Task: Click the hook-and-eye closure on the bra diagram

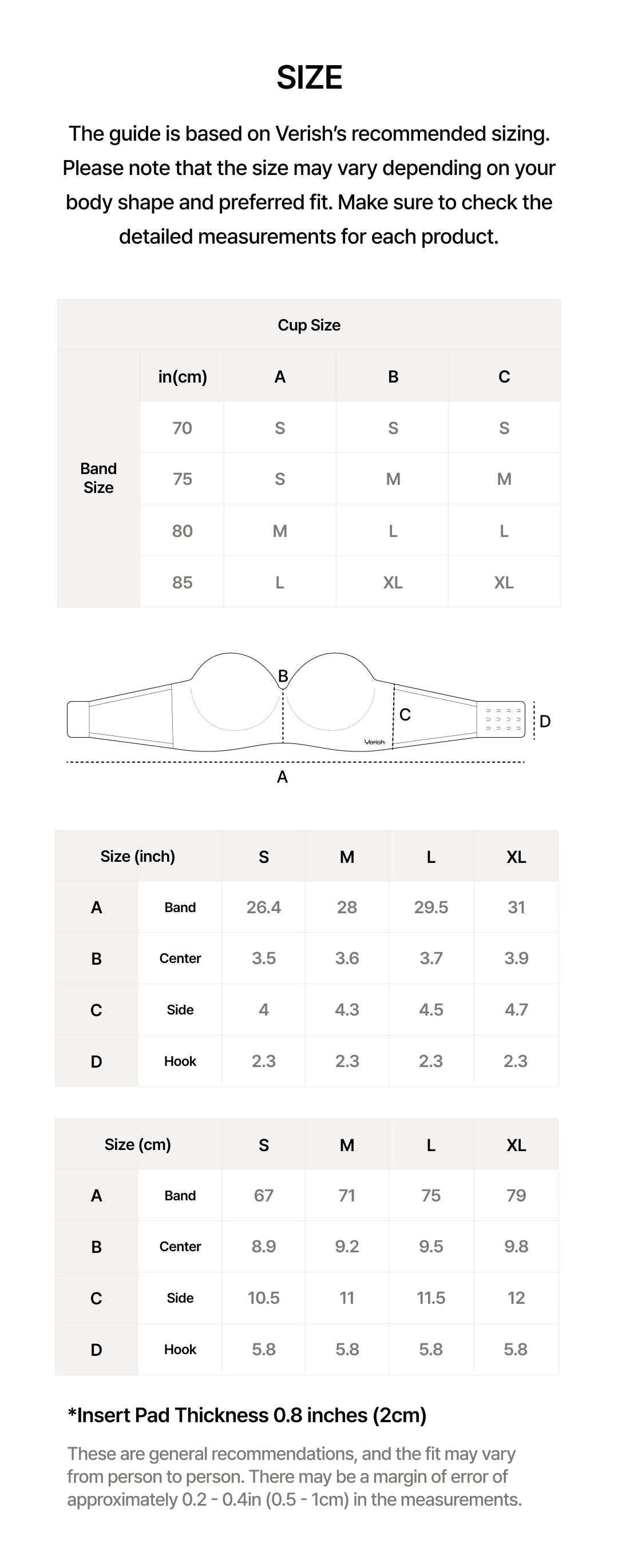Action: coord(502,719)
